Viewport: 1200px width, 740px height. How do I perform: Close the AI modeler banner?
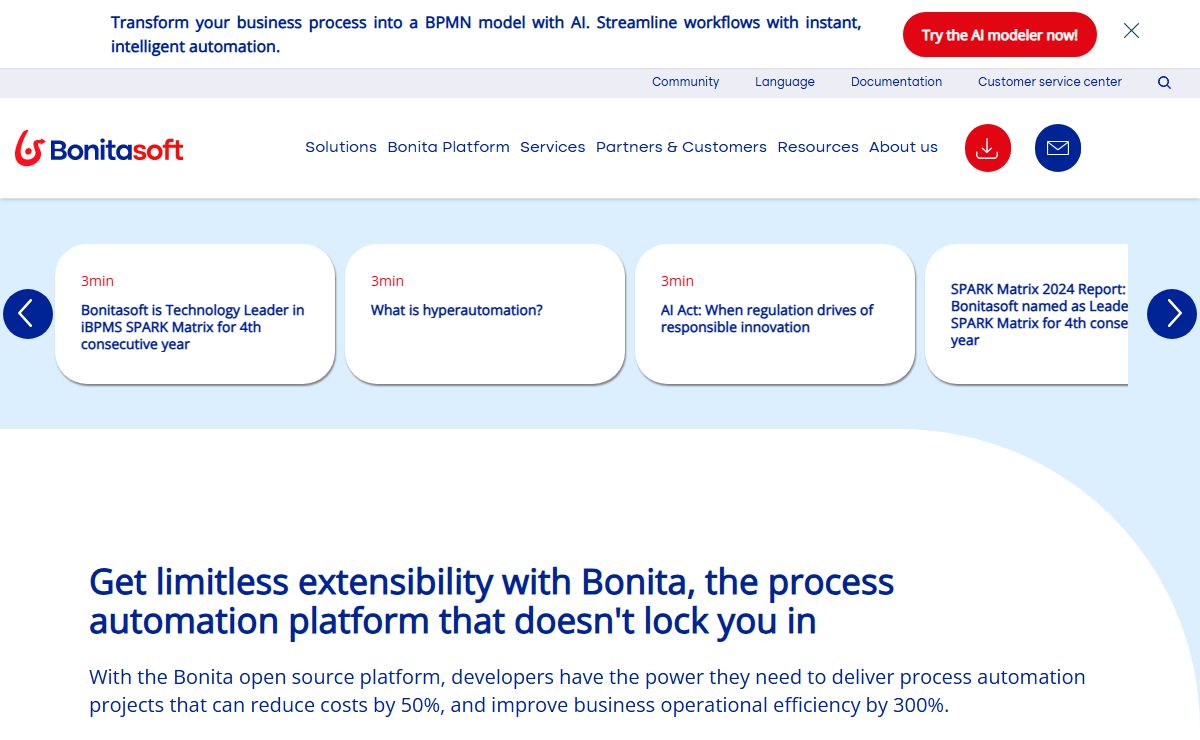pyautogui.click(x=1131, y=31)
